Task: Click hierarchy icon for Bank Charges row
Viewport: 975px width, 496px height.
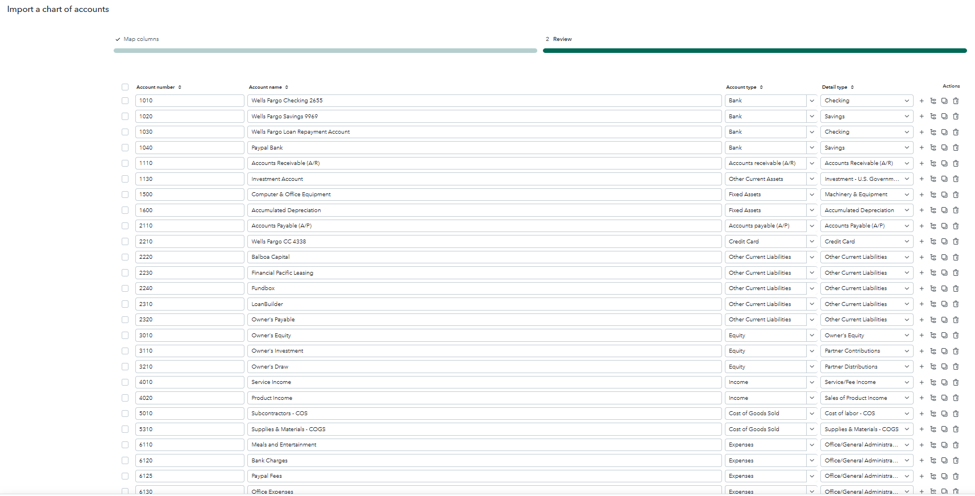Action: tap(933, 461)
